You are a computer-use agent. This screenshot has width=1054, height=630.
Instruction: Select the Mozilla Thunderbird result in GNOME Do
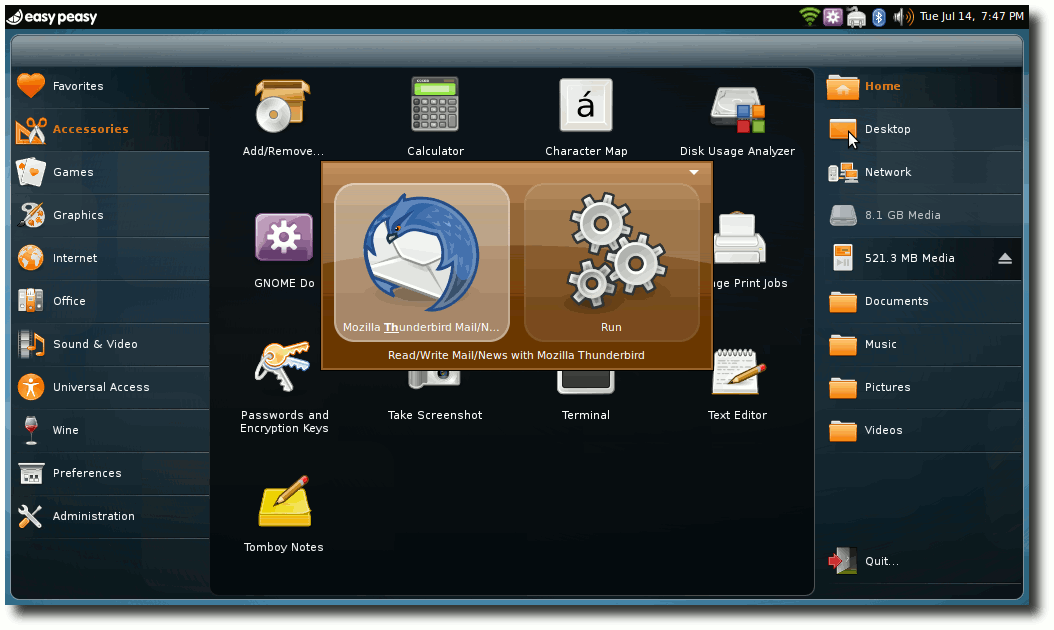tap(421, 262)
